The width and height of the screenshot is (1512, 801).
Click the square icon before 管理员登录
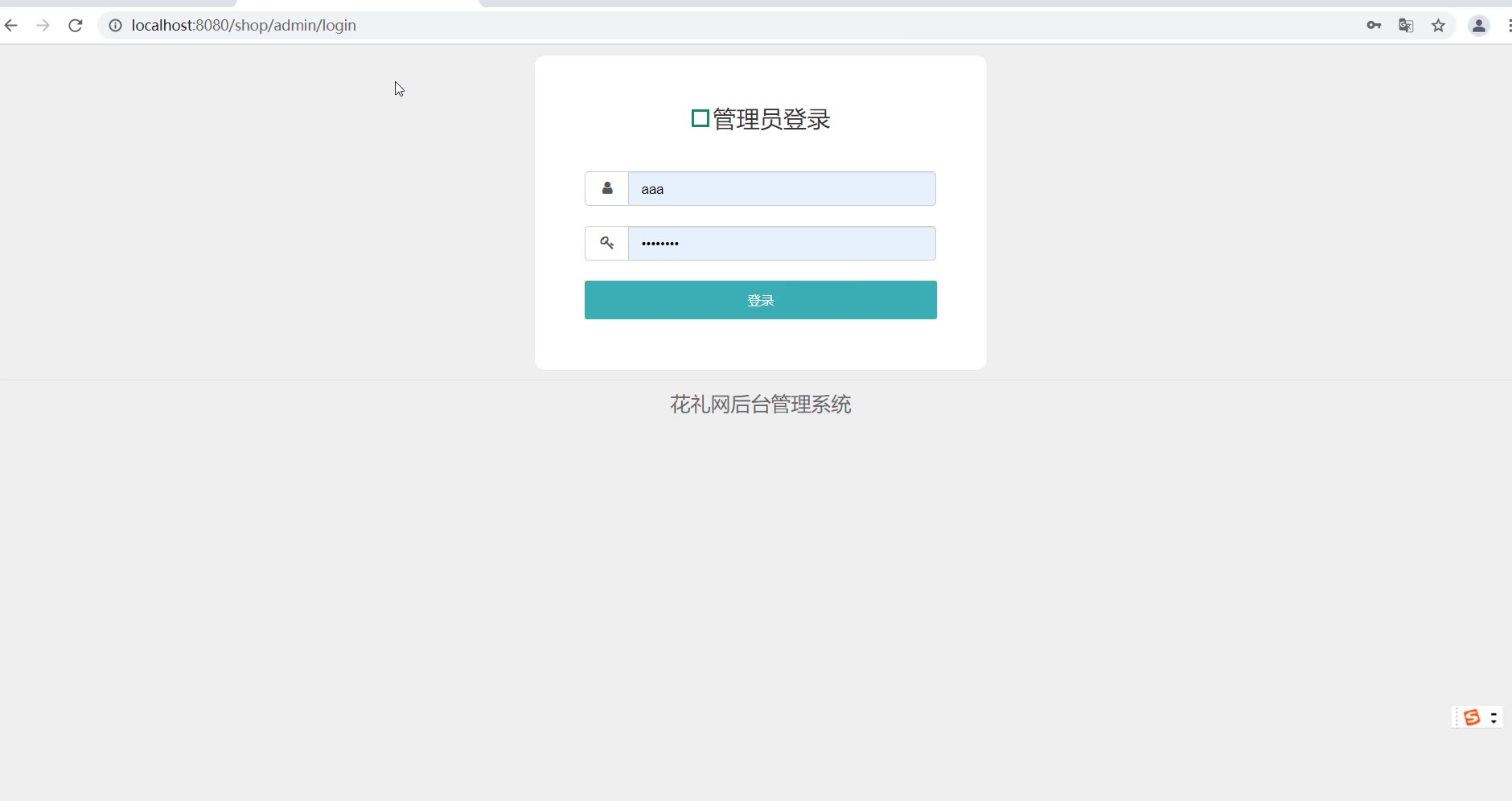click(x=701, y=119)
